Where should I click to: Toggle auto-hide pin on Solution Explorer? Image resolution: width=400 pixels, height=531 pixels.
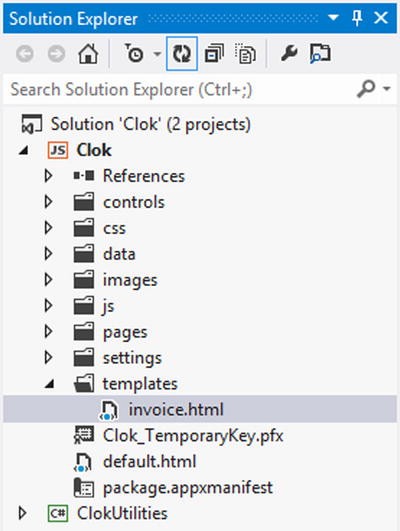pos(357,18)
